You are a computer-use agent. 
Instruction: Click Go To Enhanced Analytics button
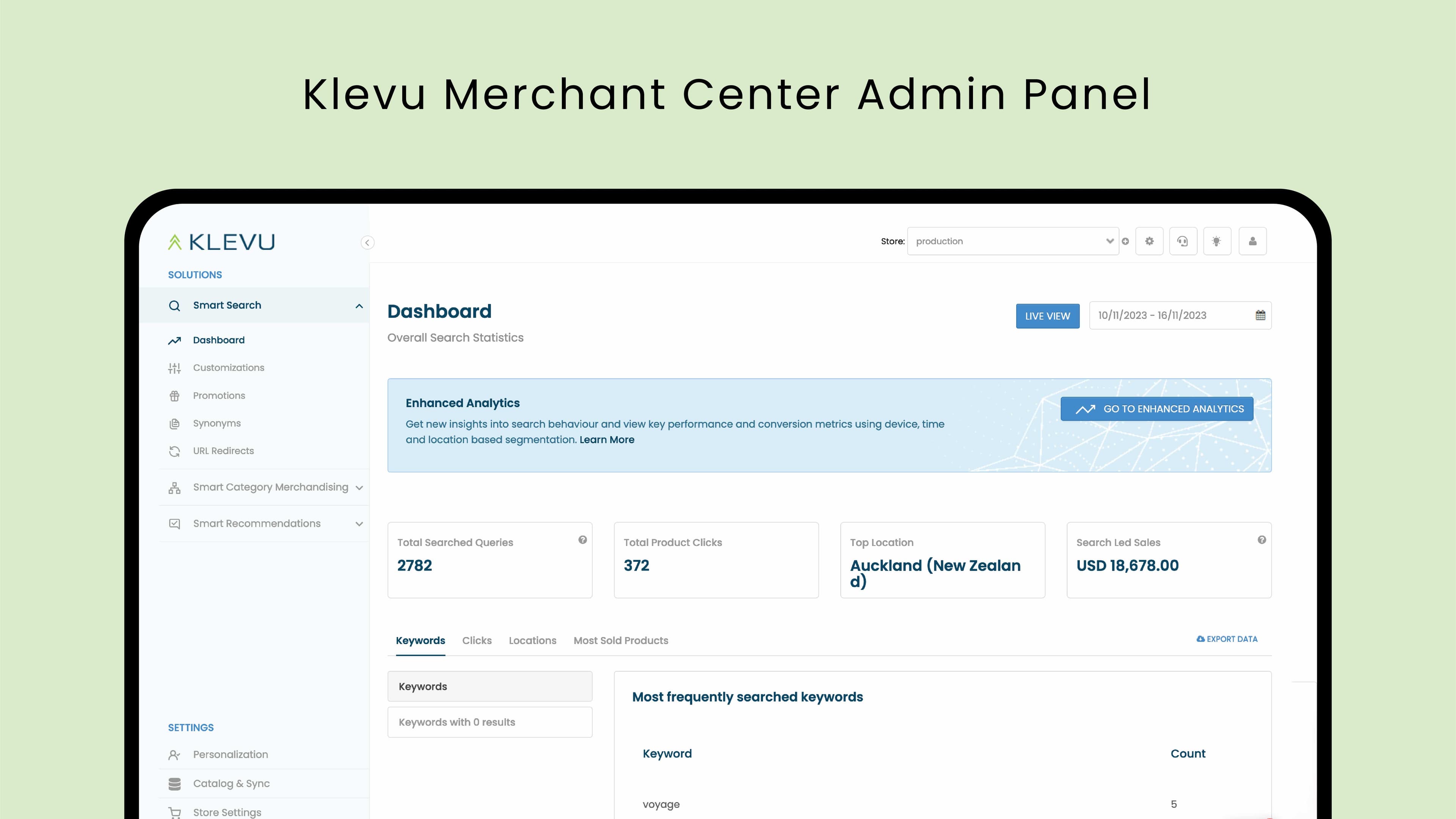tap(1156, 409)
